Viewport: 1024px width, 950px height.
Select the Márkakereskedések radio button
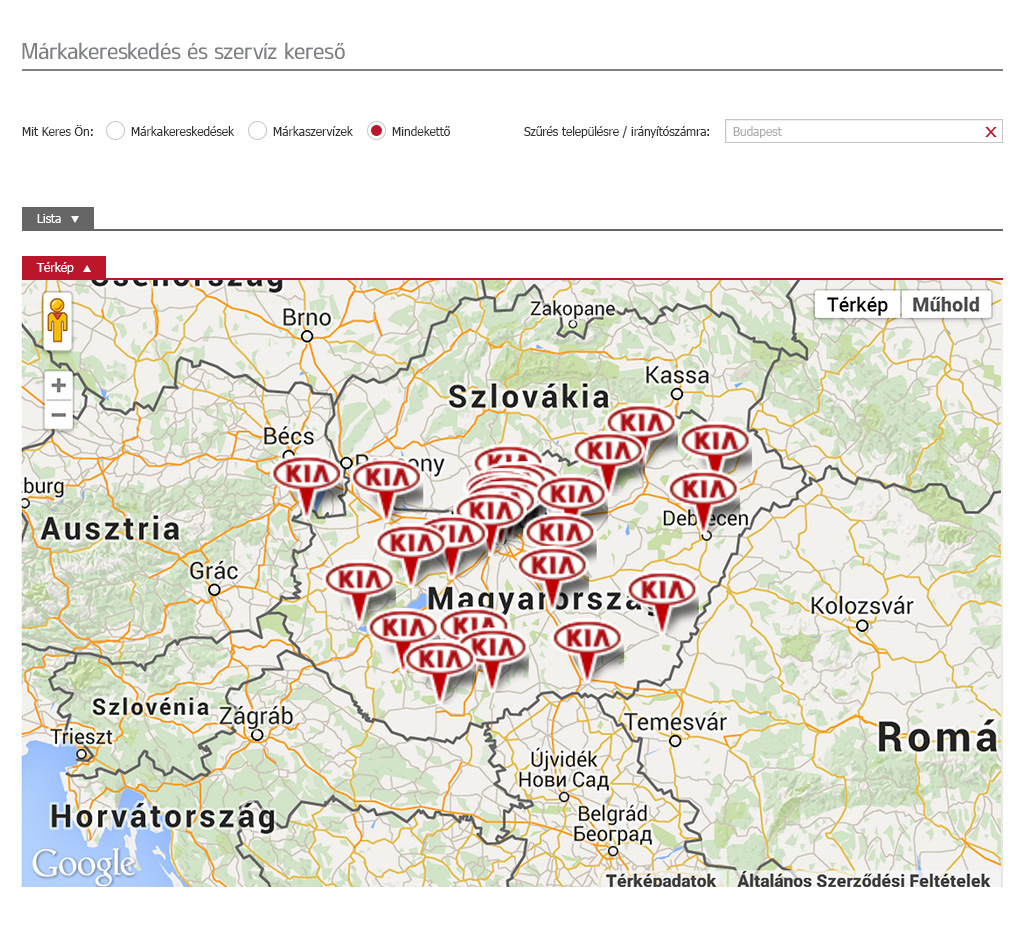coord(116,131)
